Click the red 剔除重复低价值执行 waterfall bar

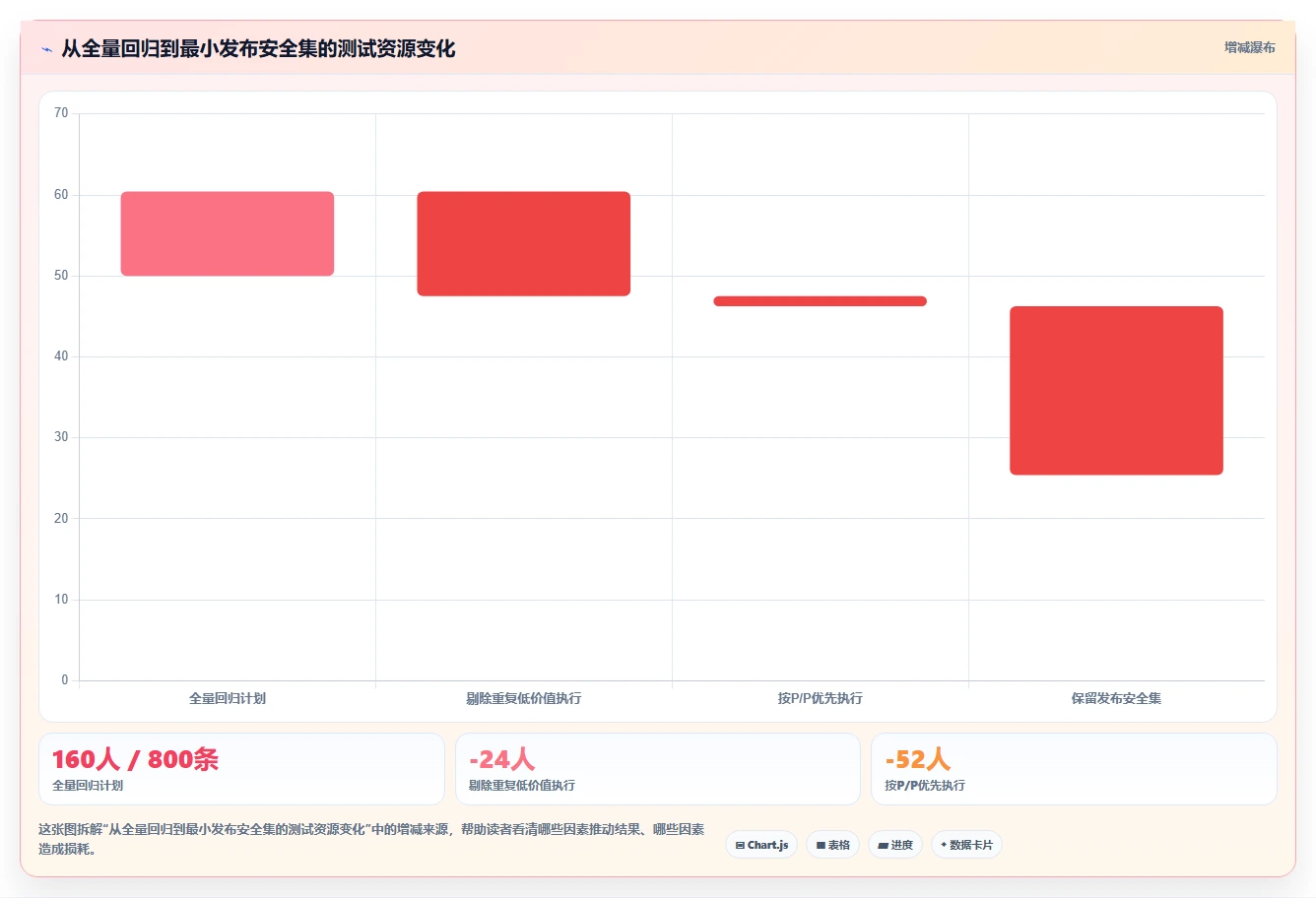pyautogui.click(x=524, y=244)
